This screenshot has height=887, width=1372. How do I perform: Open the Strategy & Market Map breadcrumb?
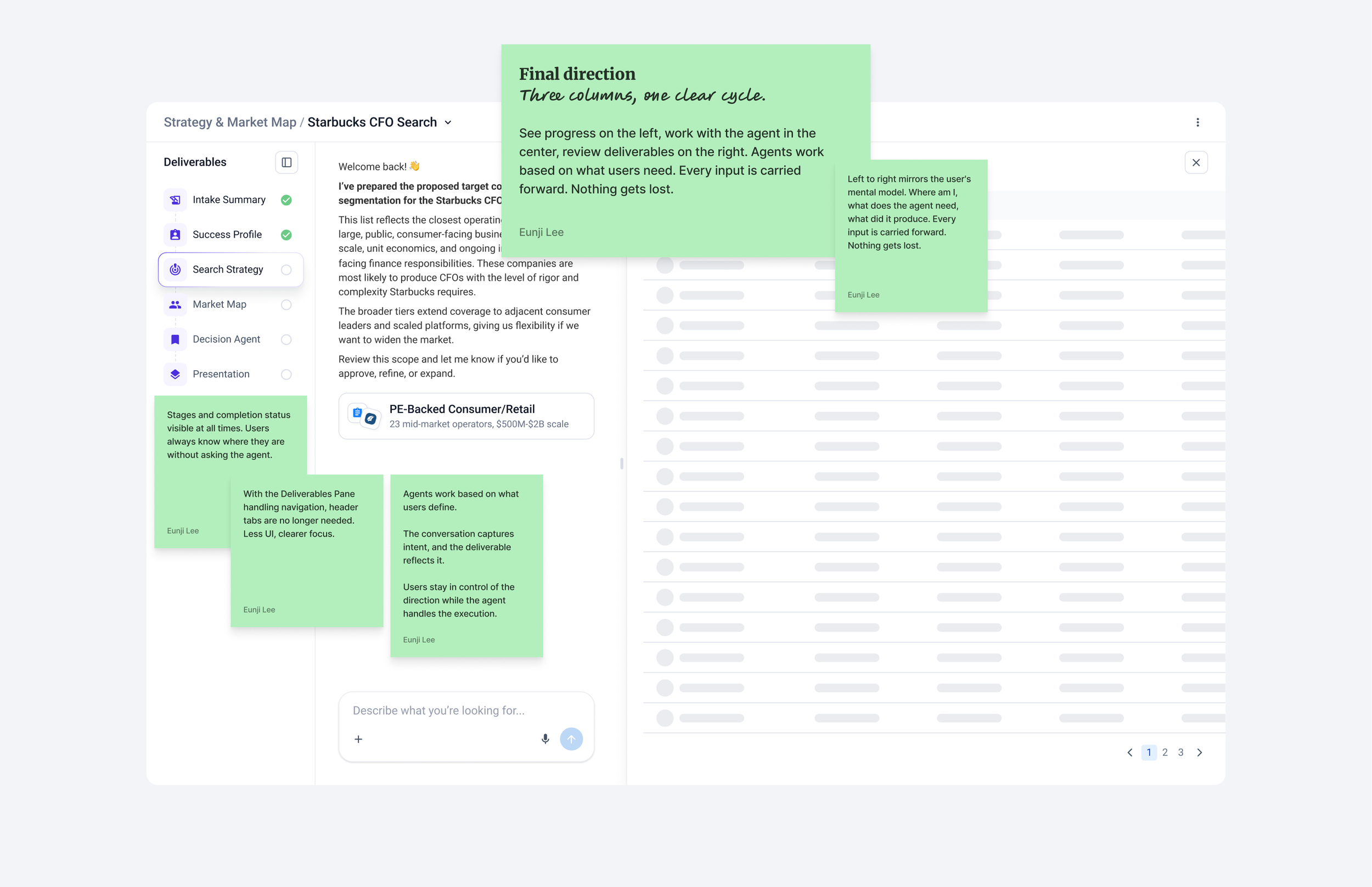[230, 122]
